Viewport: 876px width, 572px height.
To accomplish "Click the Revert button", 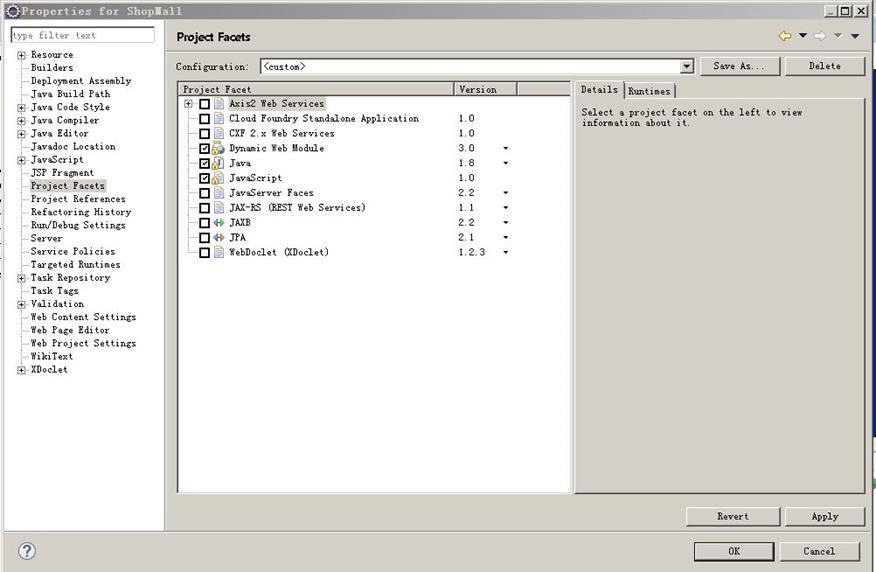I will tap(733, 516).
